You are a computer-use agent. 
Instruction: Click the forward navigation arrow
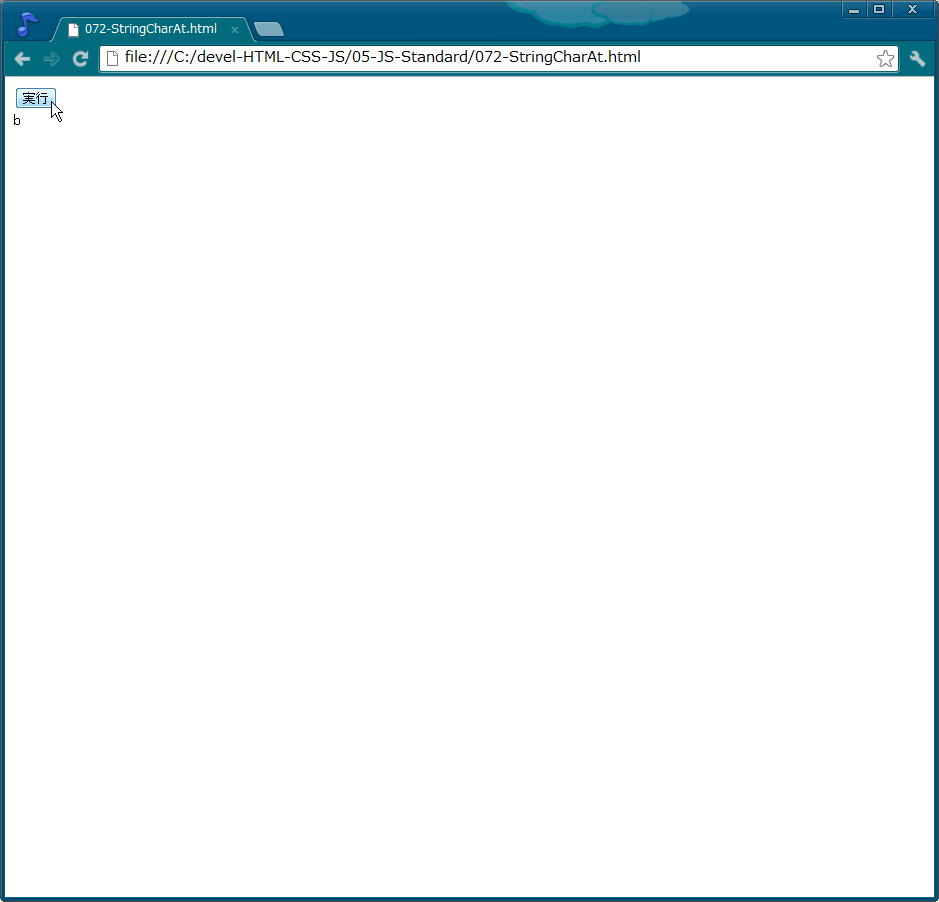(52, 59)
